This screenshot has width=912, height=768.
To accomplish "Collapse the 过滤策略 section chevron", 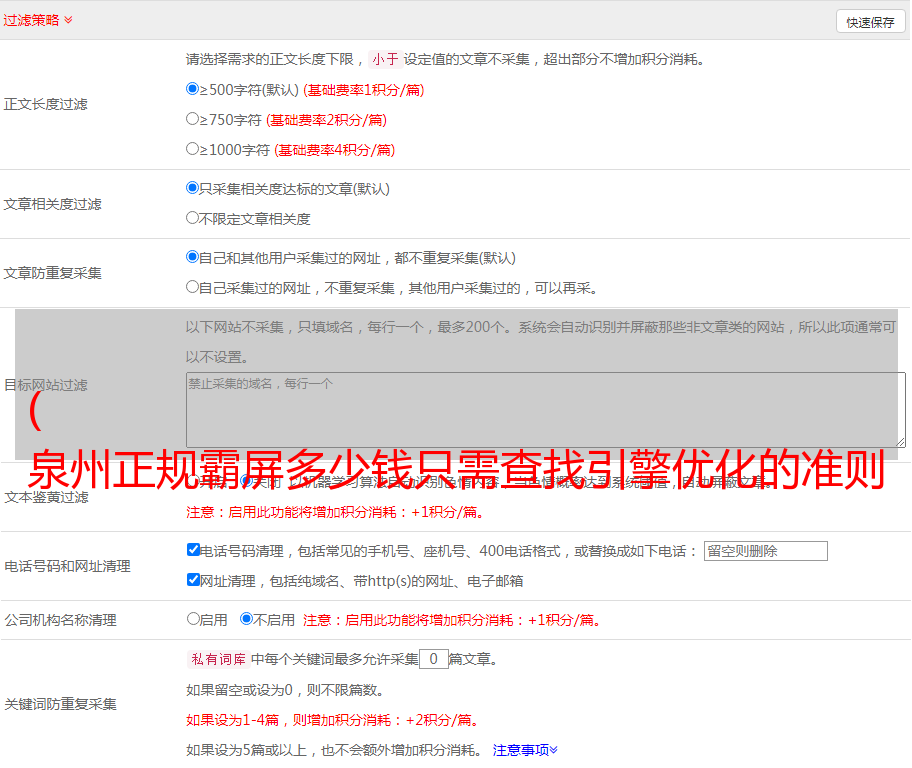I will (68, 20).
